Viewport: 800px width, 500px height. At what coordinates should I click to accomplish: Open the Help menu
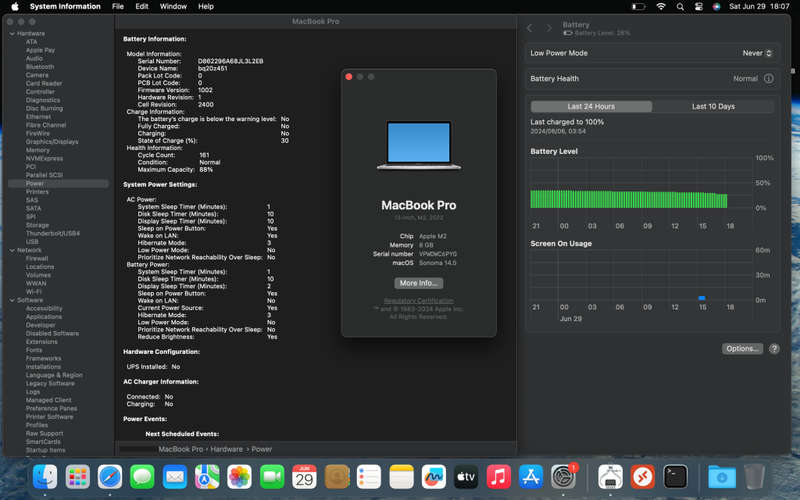tap(206, 7)
